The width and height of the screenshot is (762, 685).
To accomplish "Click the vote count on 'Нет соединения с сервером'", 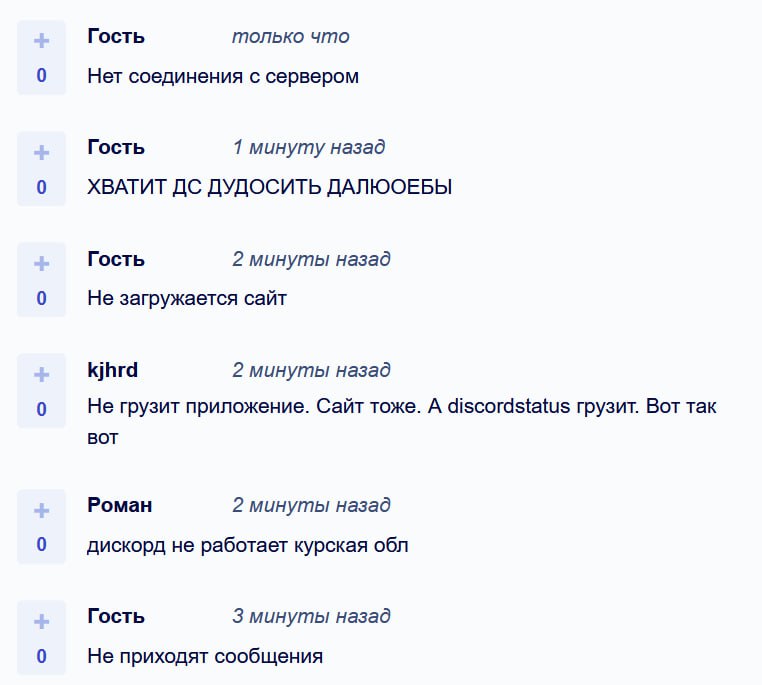I will 41,76.
